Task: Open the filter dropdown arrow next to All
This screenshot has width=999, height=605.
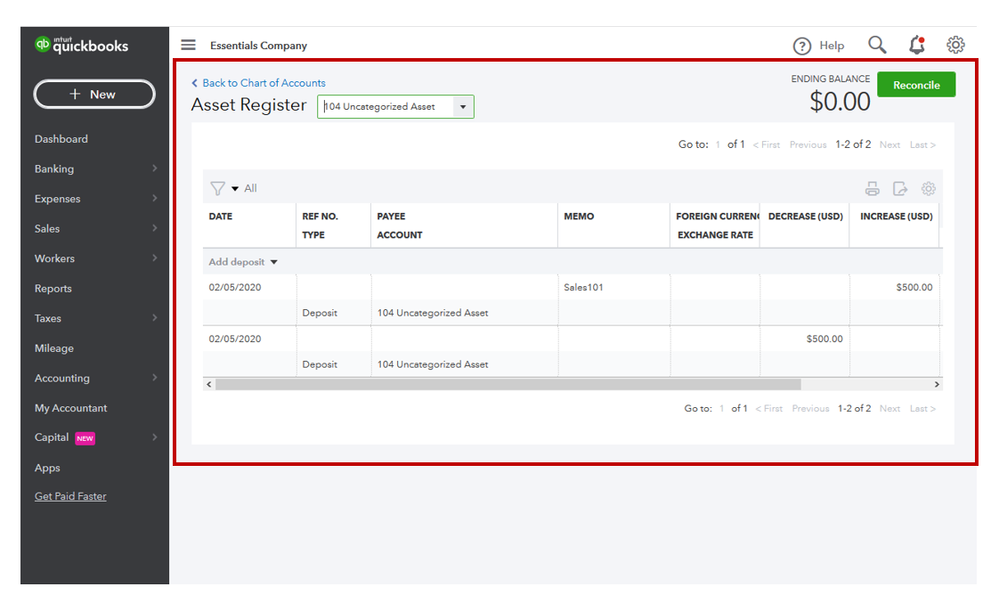Action: coord(235,189)
